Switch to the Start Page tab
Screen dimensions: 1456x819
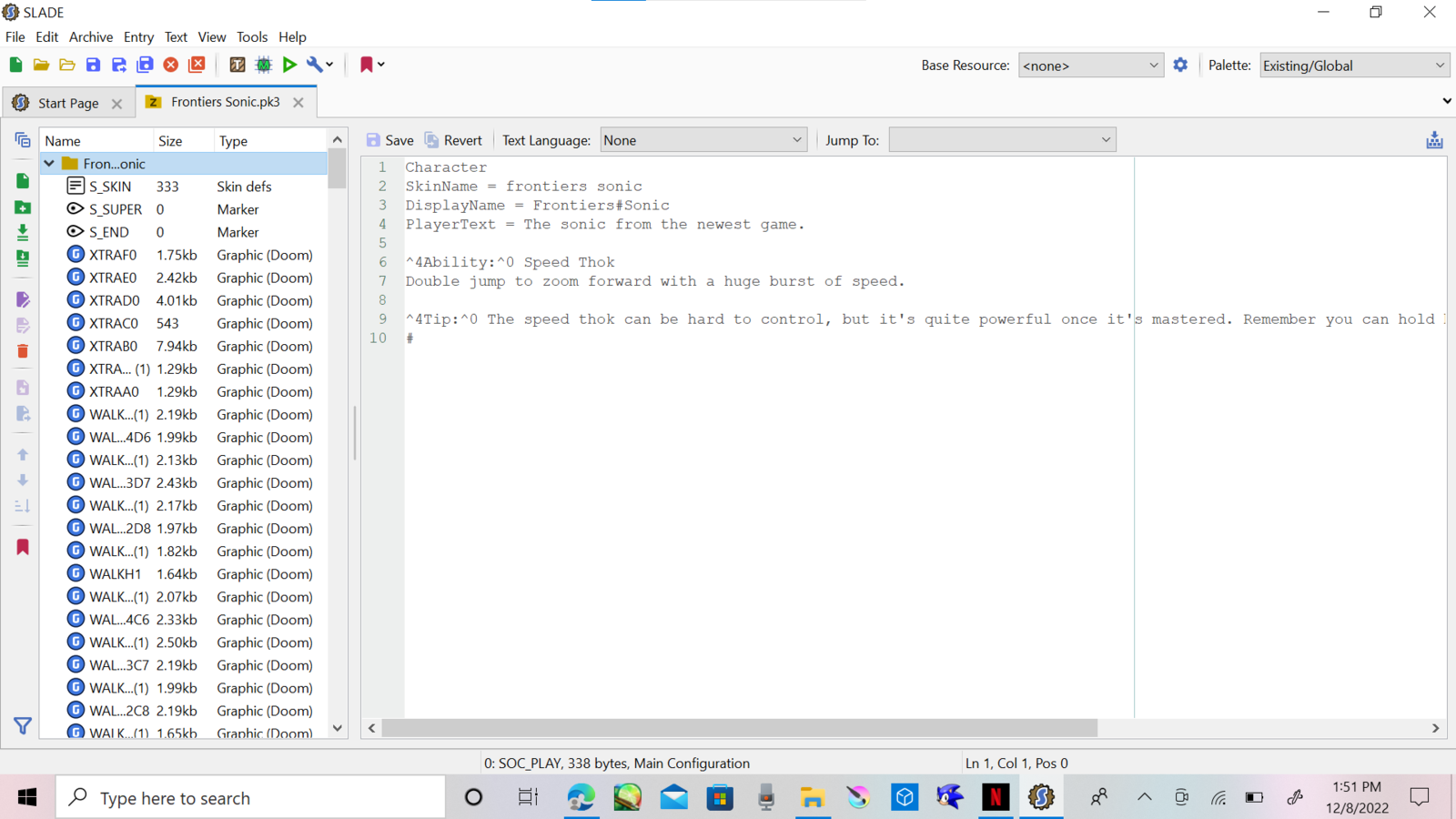pos(68,103)
